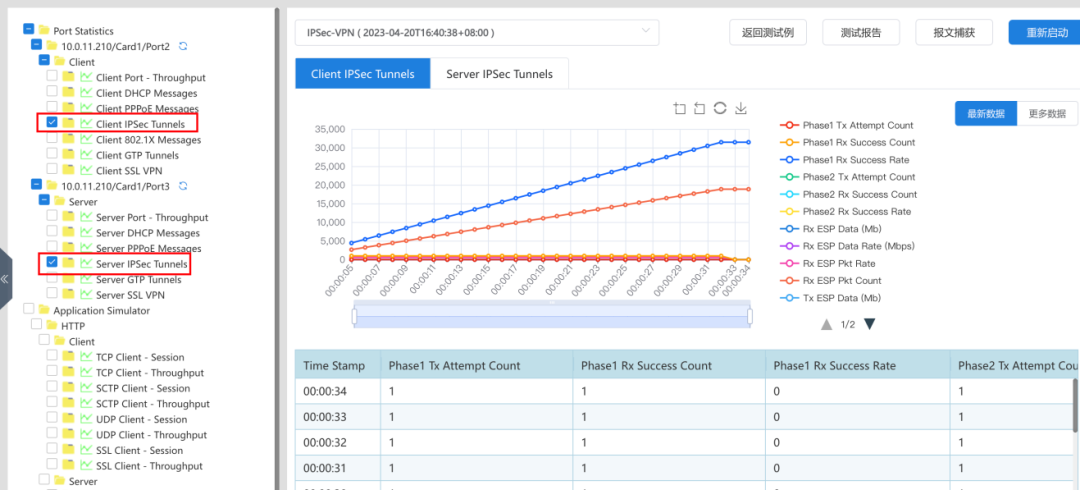Click refresh icon beside 10.0.11.210/Card1/Port3

(x=183, y=186)
